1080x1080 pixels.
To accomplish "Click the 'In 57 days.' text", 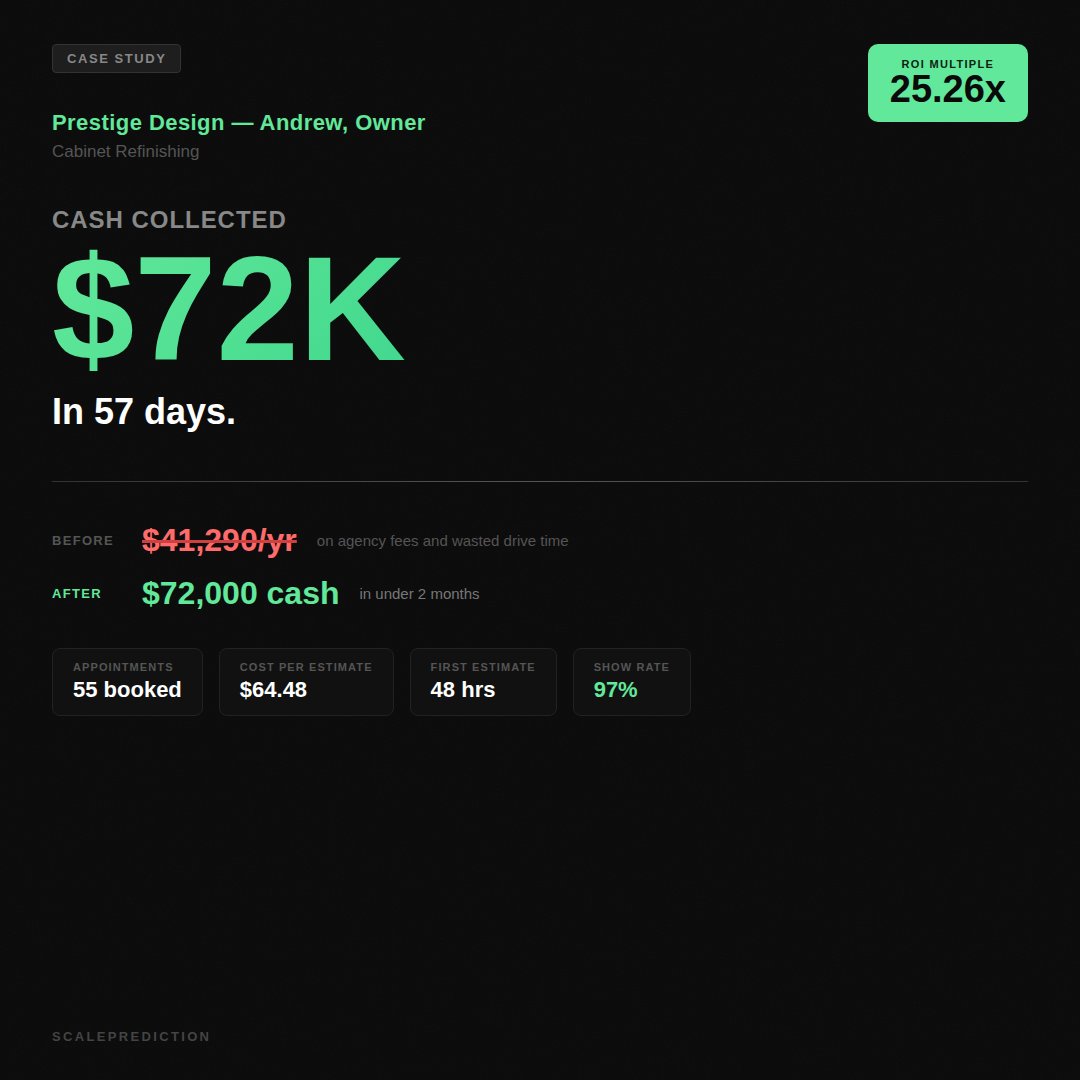I will tap(143, 412).
